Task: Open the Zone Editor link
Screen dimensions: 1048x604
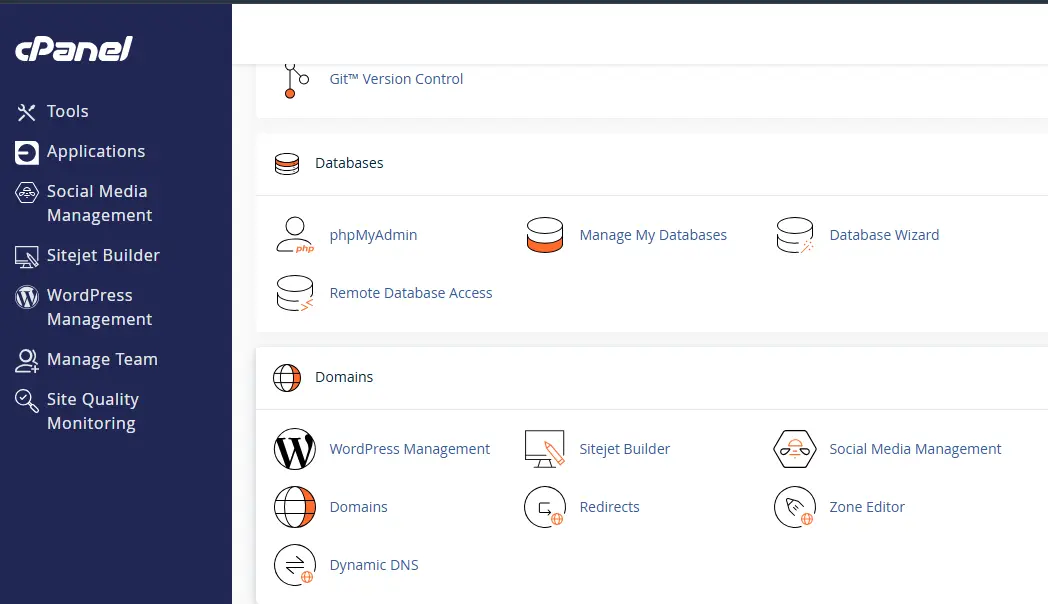Action: [867, 507]
